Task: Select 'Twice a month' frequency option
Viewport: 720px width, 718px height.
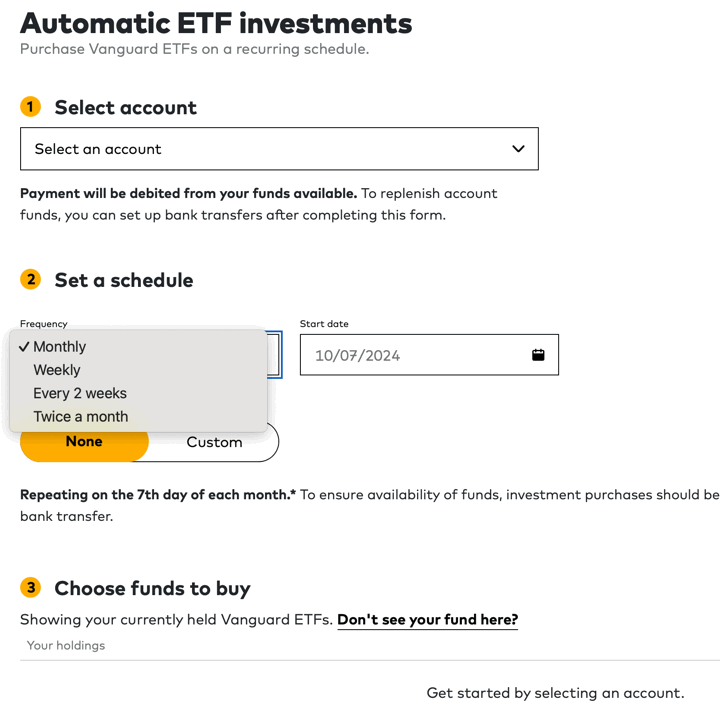Action: (81, 417)
